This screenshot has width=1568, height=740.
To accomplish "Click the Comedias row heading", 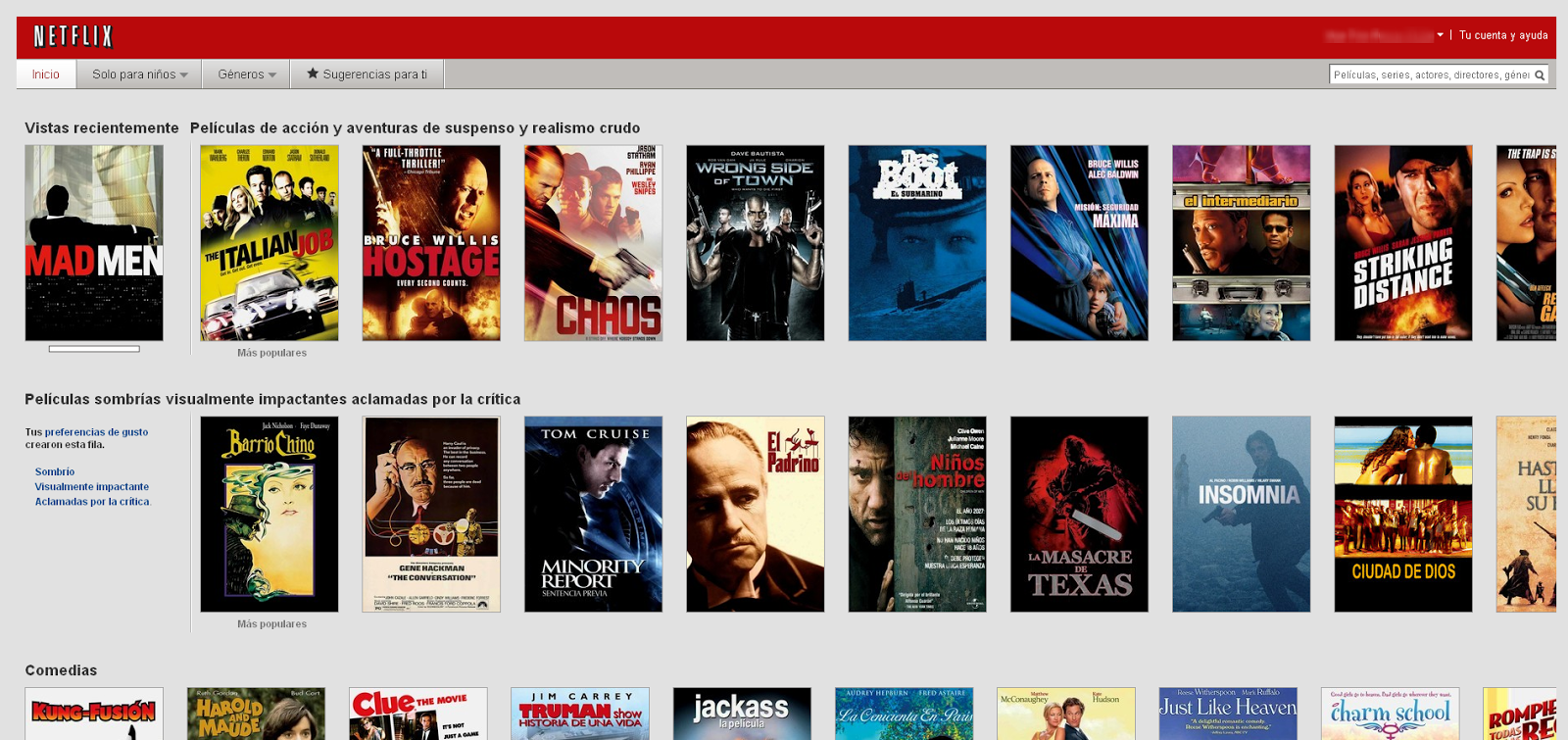I will (x=61, y=670).
